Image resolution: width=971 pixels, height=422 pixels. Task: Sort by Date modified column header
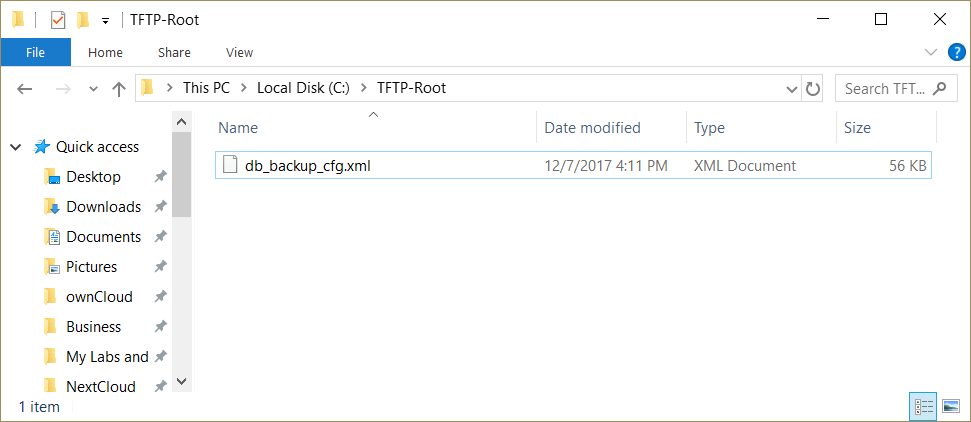592,127
